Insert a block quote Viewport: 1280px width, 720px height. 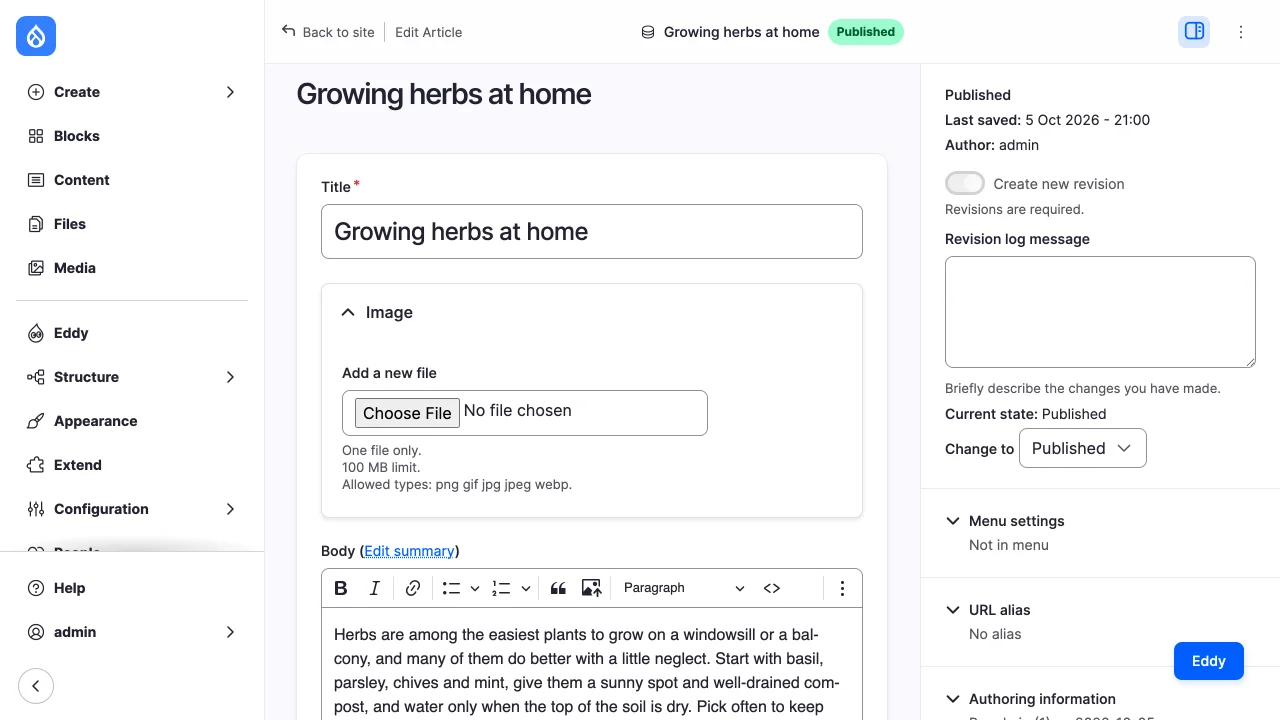[x=558, y=588]
